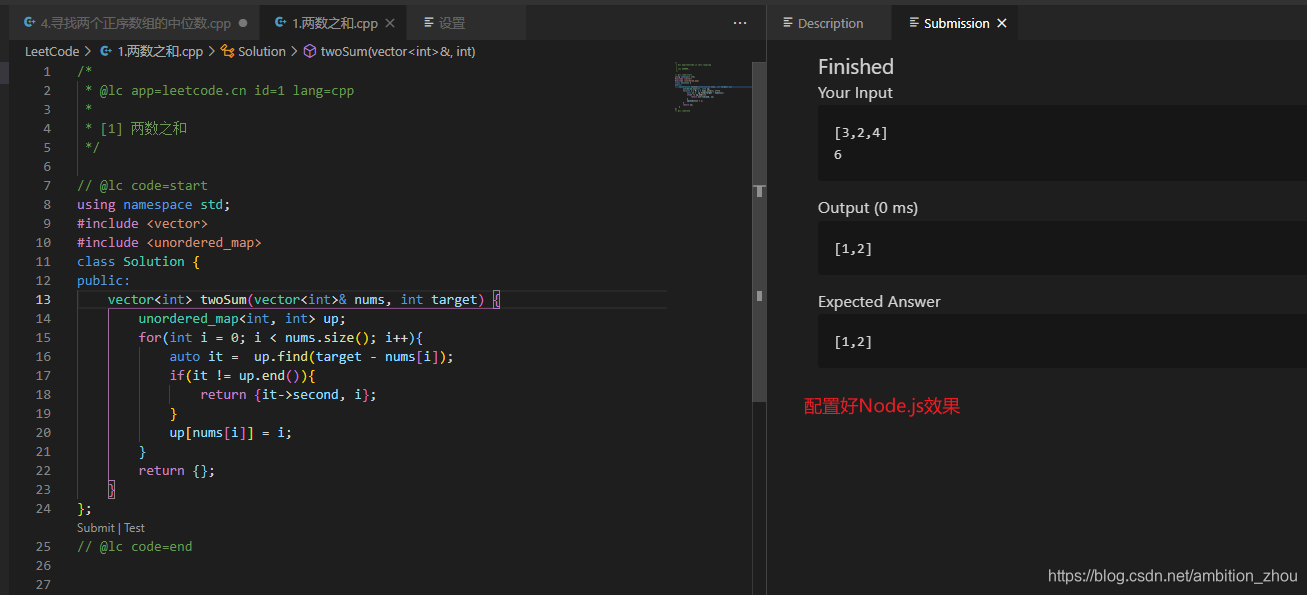Click the list icon on the Description tab
The width and height of the screenshot is (1307, 595).
[x=790, y=22]
